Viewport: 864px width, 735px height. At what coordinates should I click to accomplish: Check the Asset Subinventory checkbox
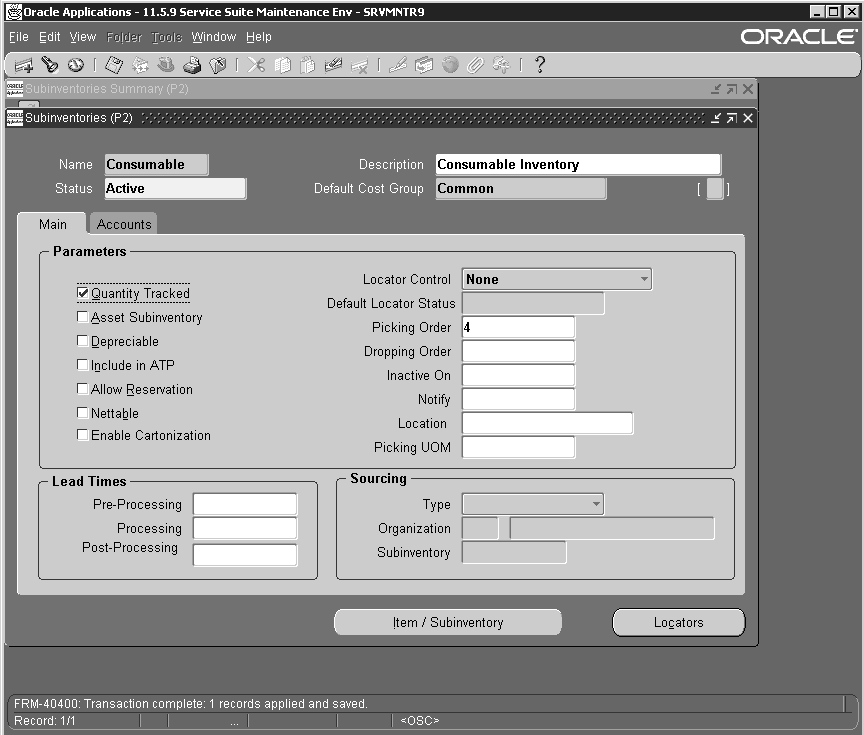coord(83,317)
